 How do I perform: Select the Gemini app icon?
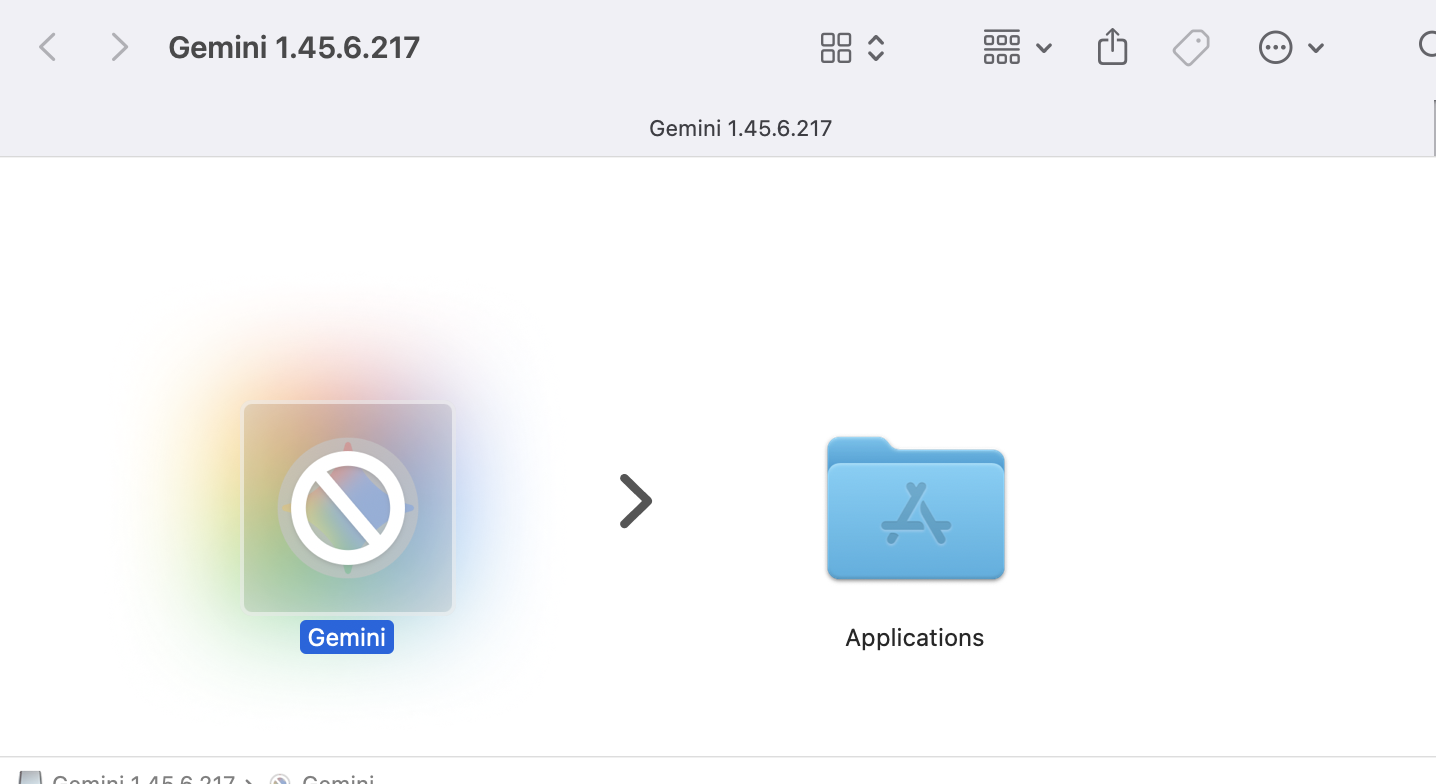[348, 507]
